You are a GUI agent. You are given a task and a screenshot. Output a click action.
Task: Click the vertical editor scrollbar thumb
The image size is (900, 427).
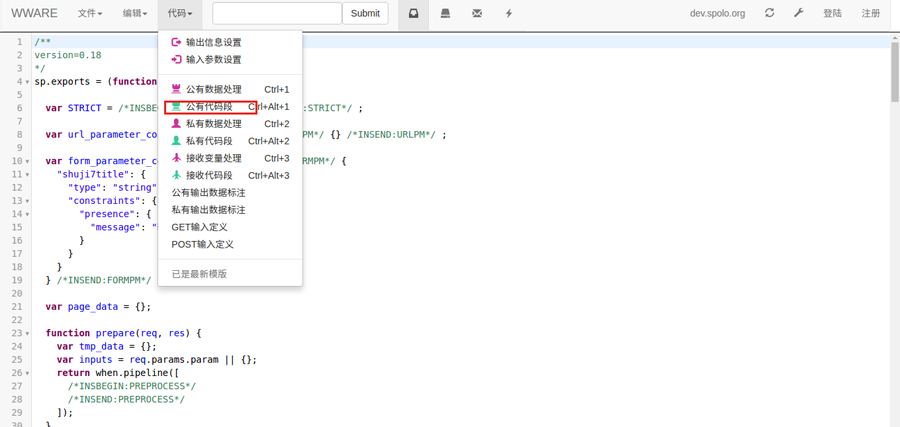click(895, 72)
